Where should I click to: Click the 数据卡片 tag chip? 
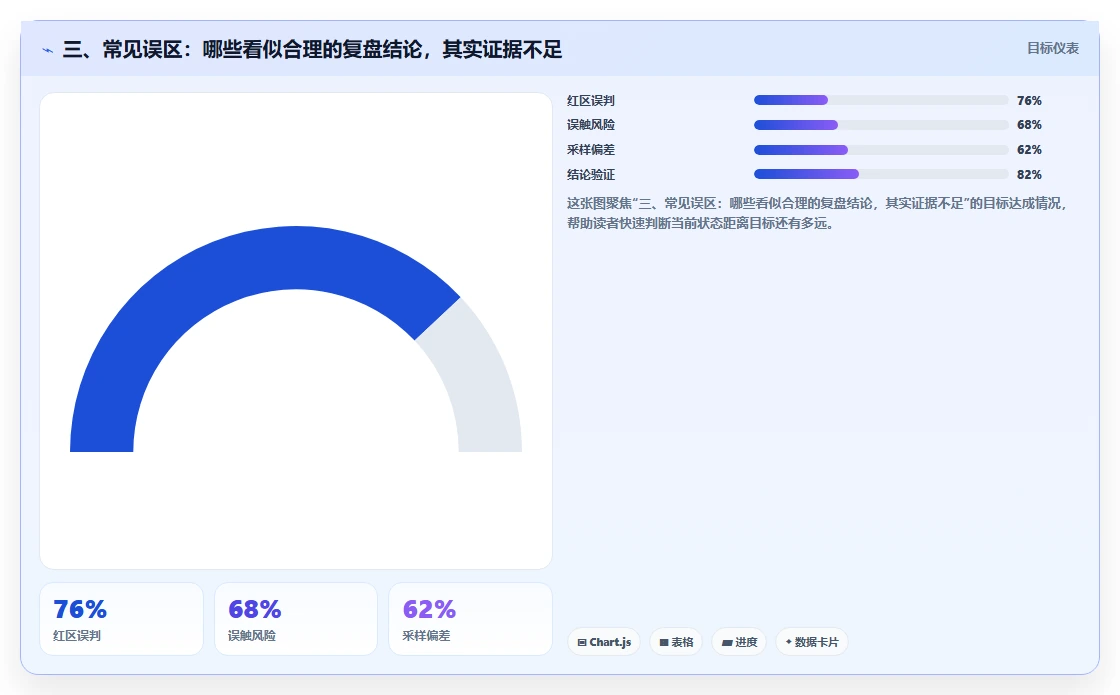coord(811,641)
